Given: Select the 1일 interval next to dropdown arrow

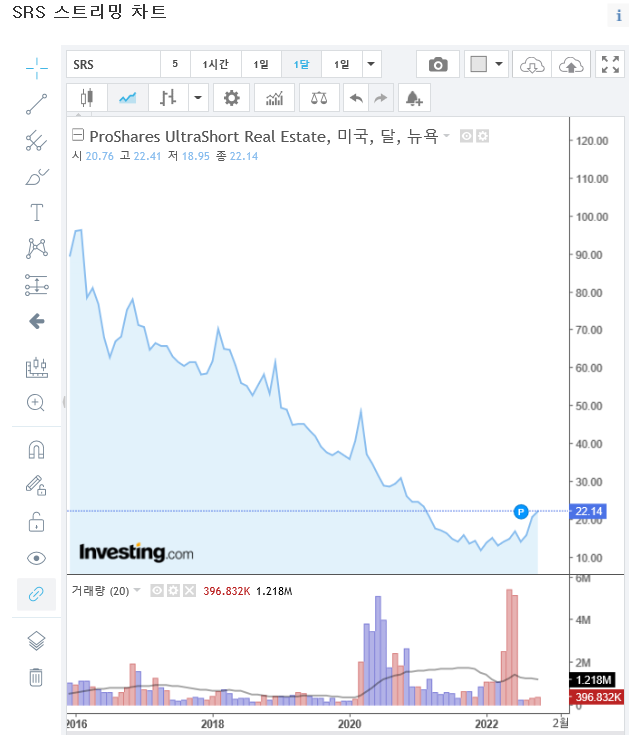Looking at the screenshot, I should tap(342, 64).
